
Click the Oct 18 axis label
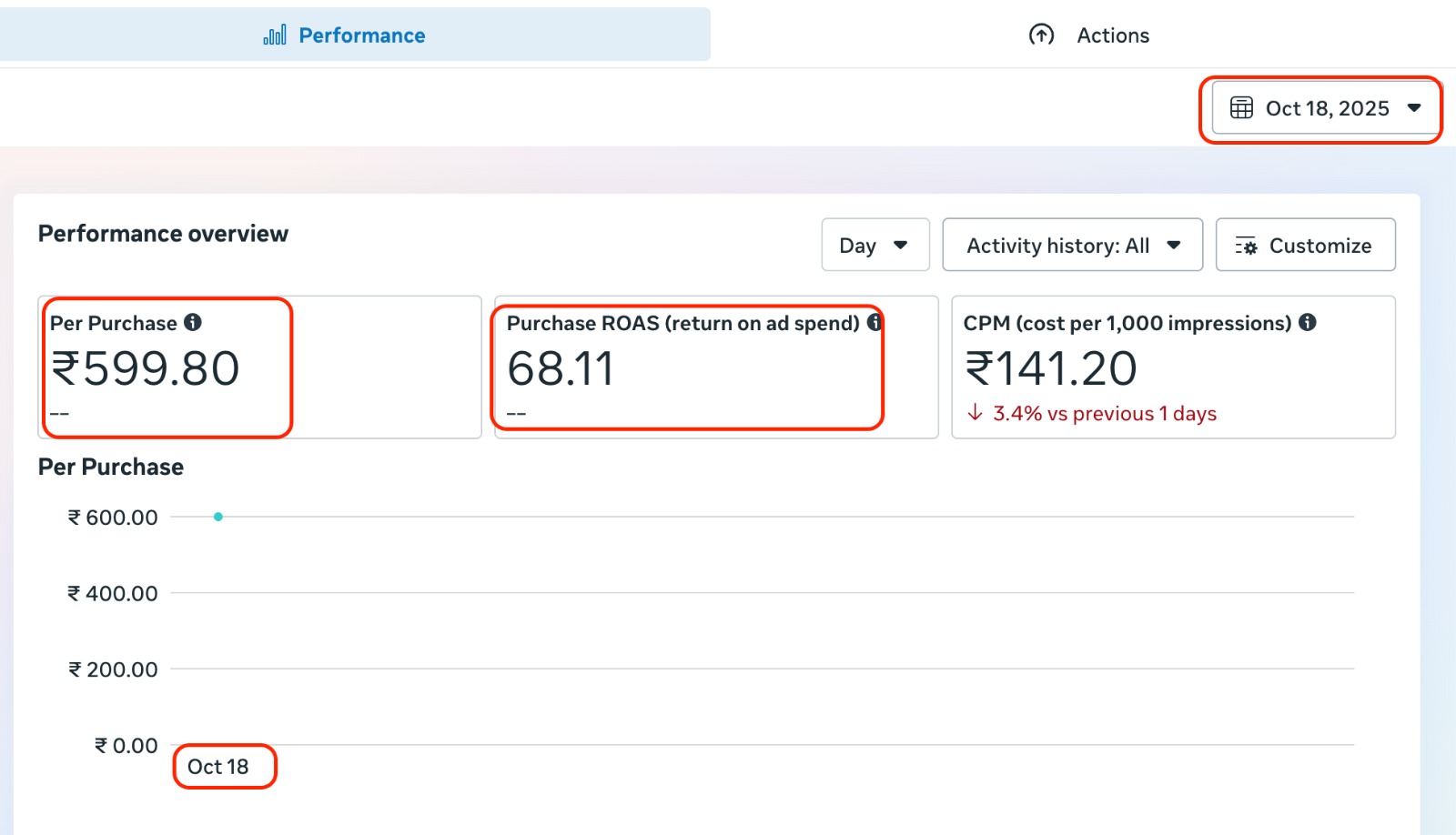tap(218, 767)
